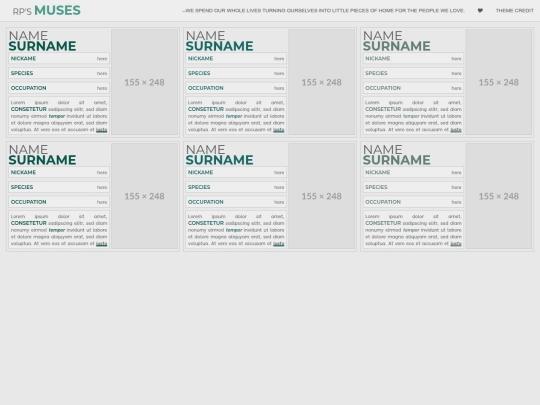Click the SURNAME heading of the top-right card

pos(396,46)
